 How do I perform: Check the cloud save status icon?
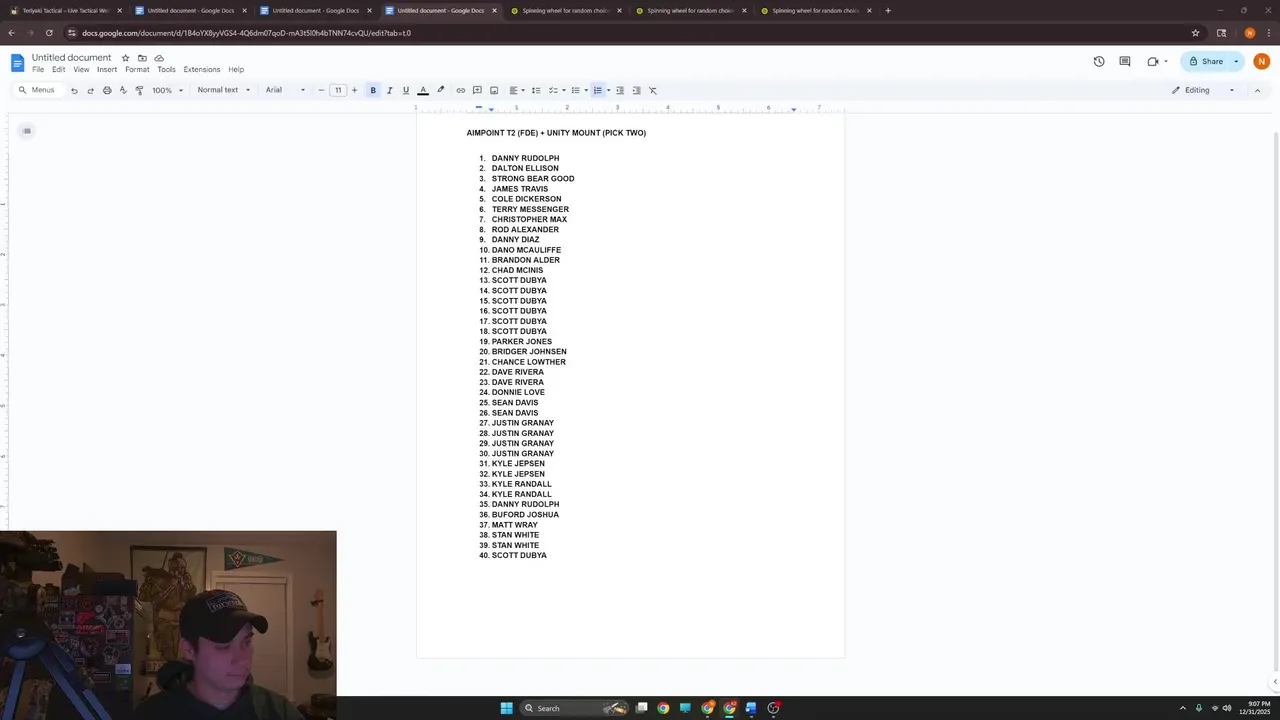point(159,58)
